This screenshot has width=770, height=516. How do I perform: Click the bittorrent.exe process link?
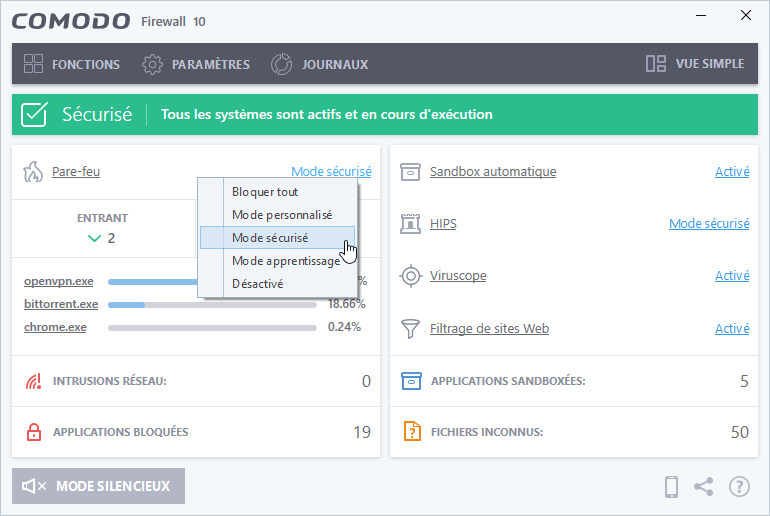point(61,304)
